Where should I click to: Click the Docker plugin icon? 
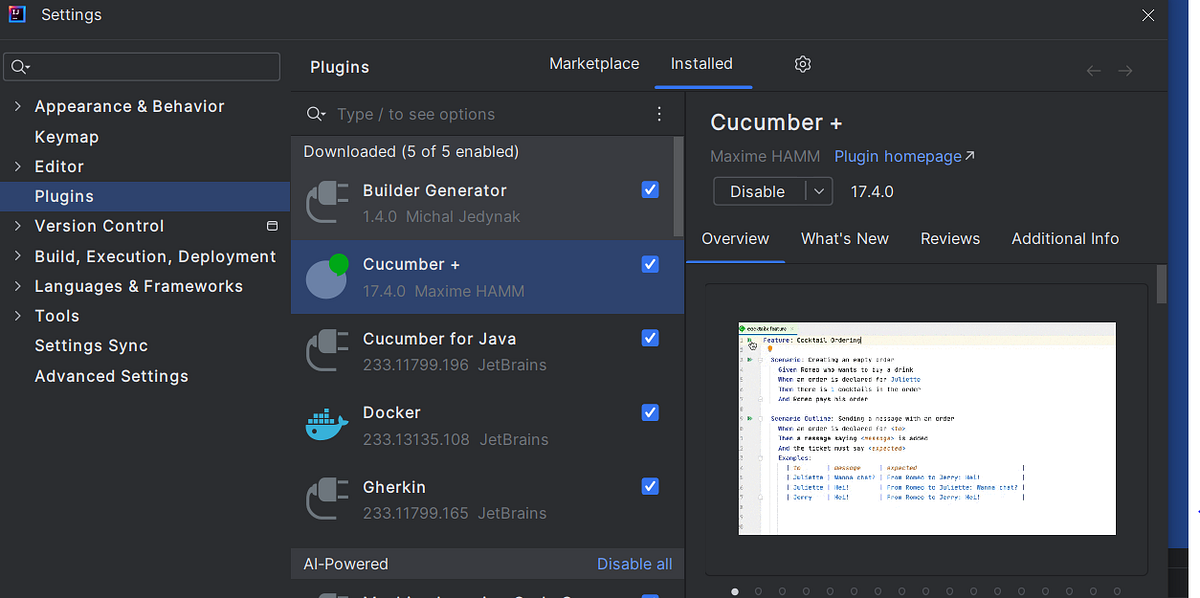327,424
